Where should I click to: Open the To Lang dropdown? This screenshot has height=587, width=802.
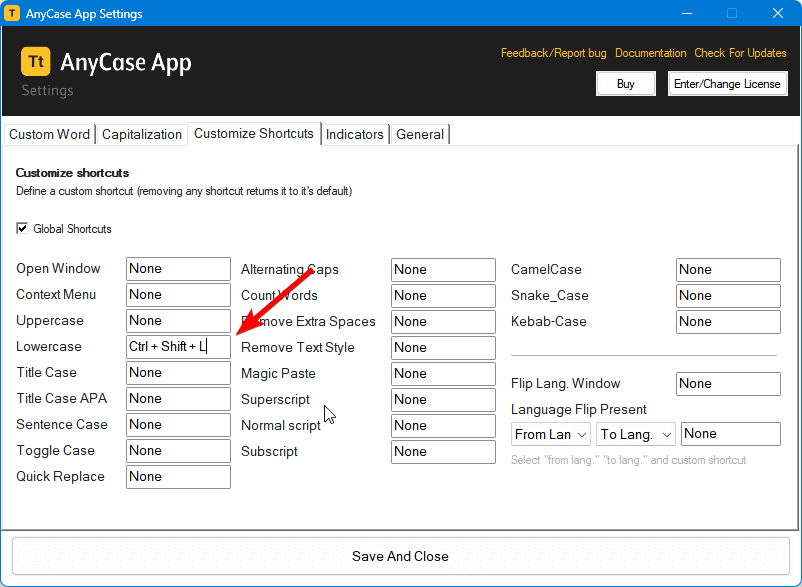(x=636, y=434)
